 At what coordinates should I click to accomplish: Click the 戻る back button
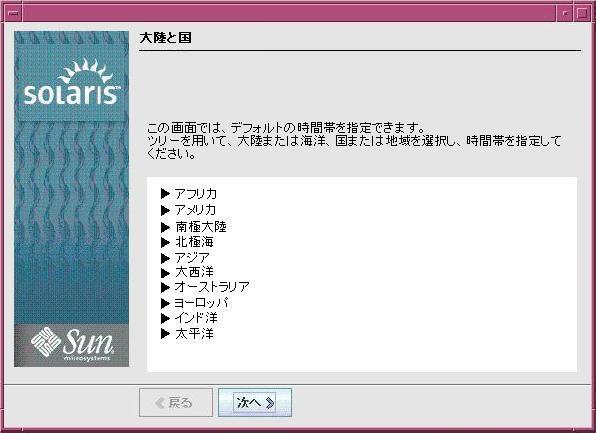click(x=176, y=403)
